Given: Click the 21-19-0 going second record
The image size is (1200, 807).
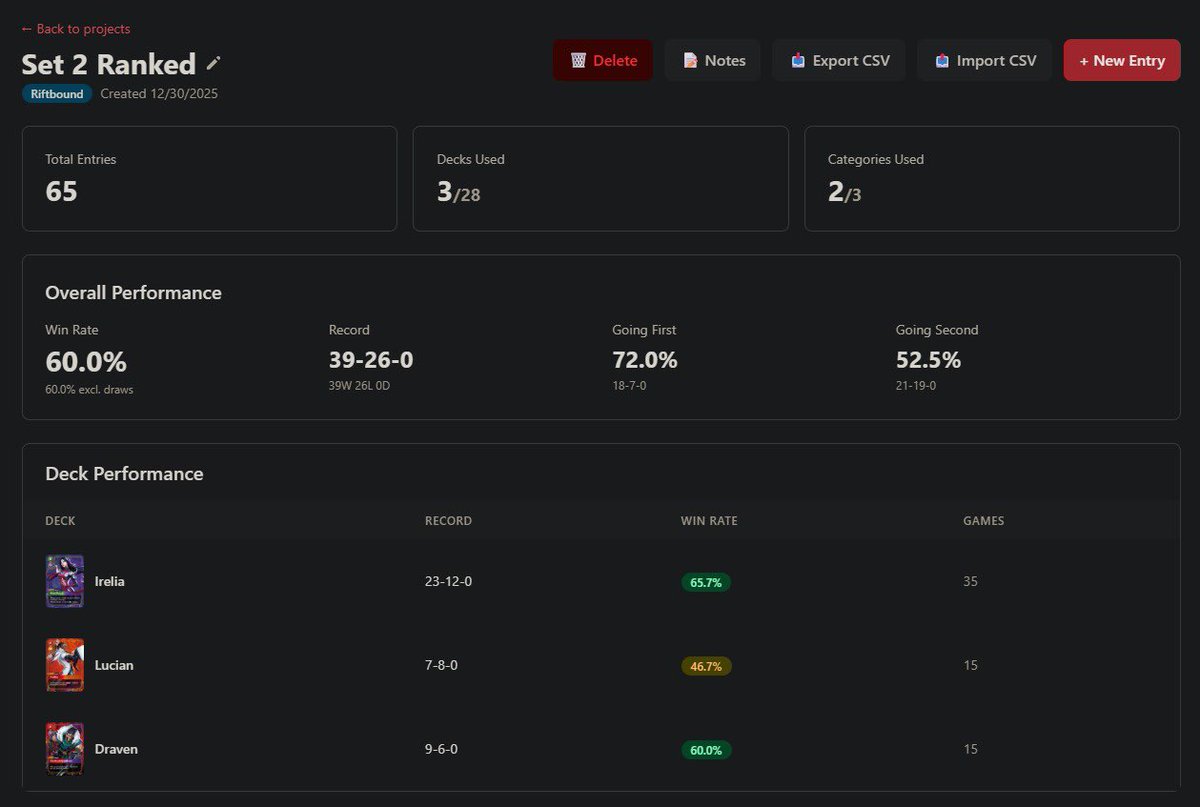Looking at the screenshot, I should coord(916,385).
